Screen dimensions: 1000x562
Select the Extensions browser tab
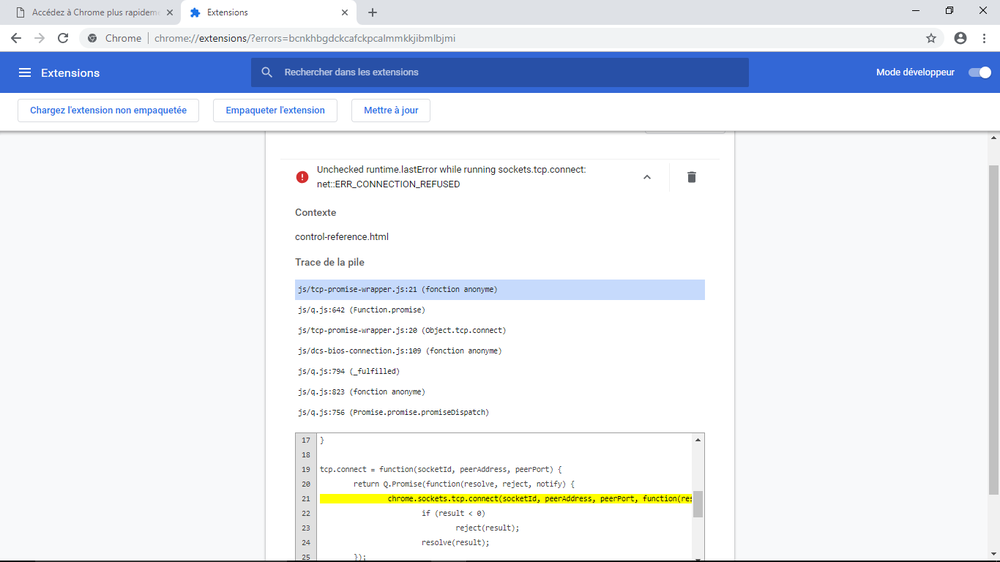[x=269, y=12]
